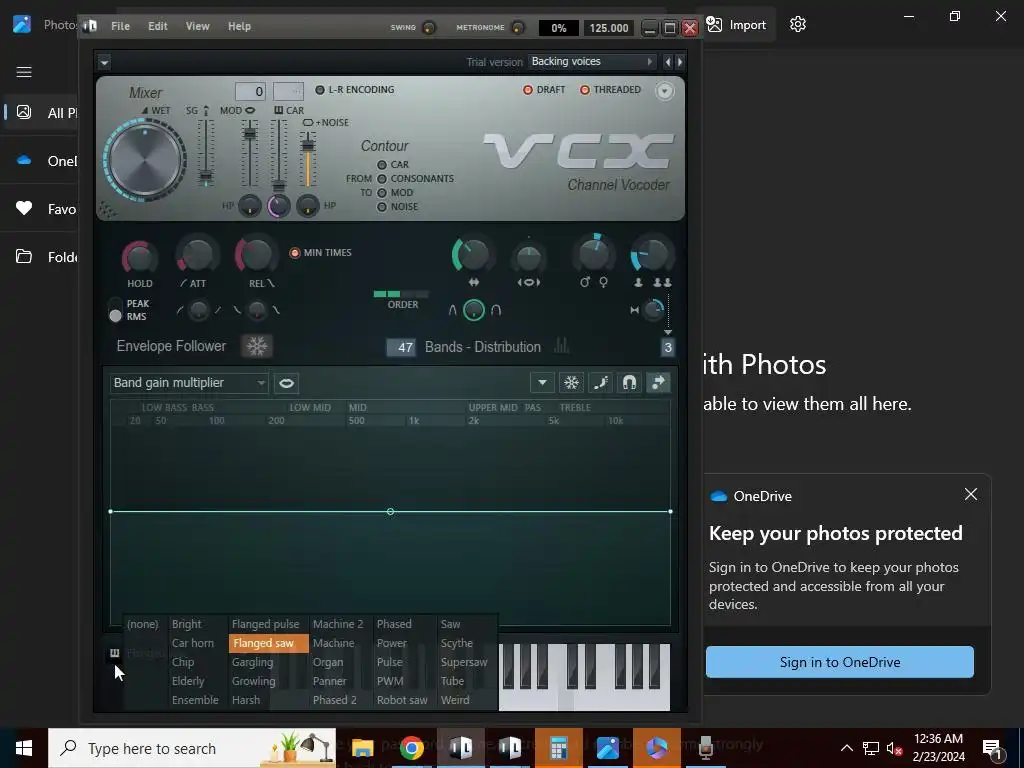Click the curve pencil icon in envelope toolbar
The width and height of the screenshot is (1024, 768).
(600, 383)
